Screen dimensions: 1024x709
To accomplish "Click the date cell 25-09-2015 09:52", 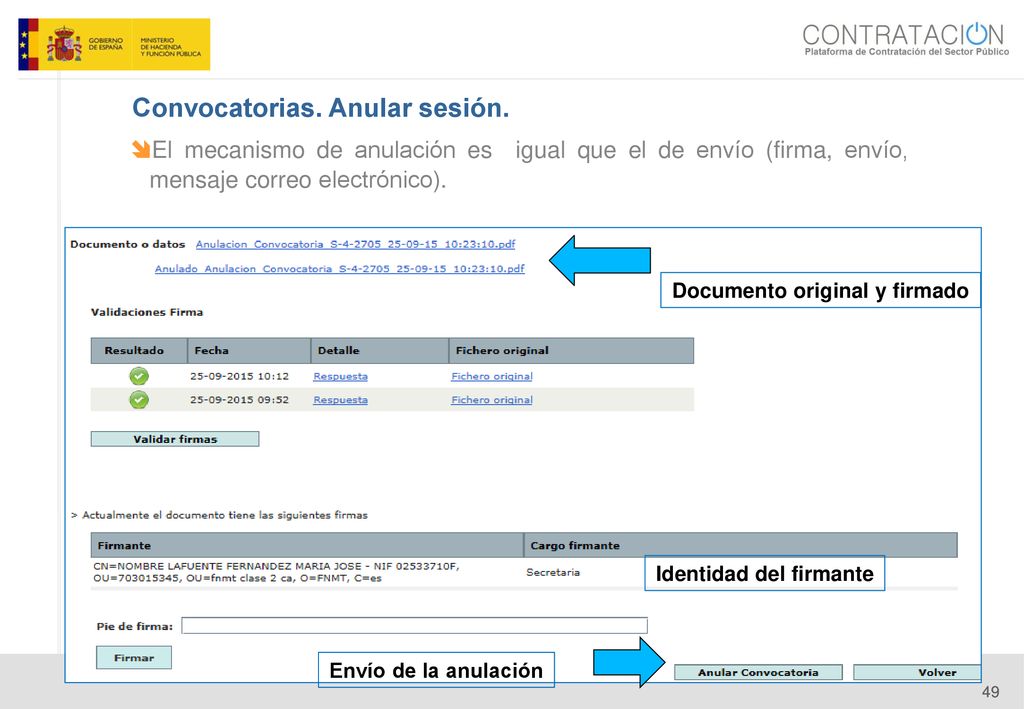I will tap(239, 400).
